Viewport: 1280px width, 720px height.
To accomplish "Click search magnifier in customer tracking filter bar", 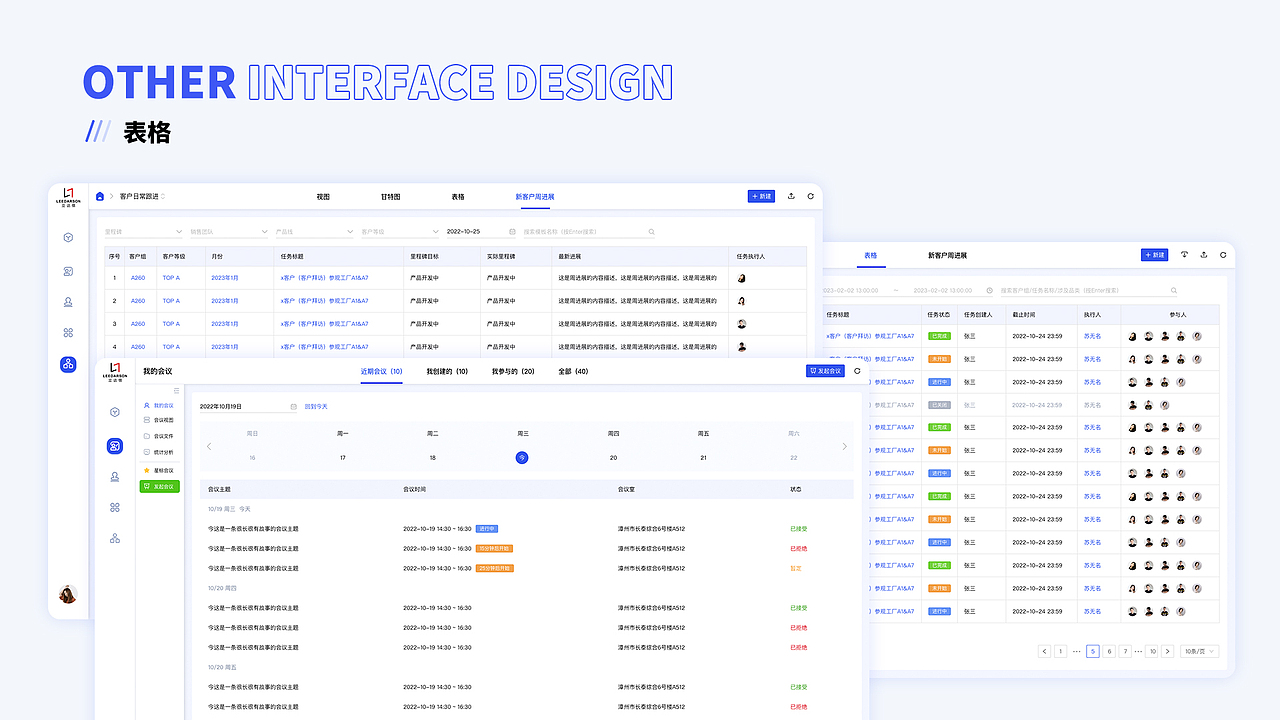I will pyautogui.click(x=652, y=232).
